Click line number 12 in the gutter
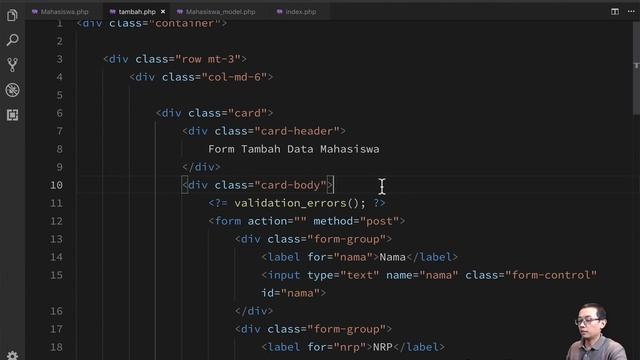640x360 pixels. [x=56, y=221]
